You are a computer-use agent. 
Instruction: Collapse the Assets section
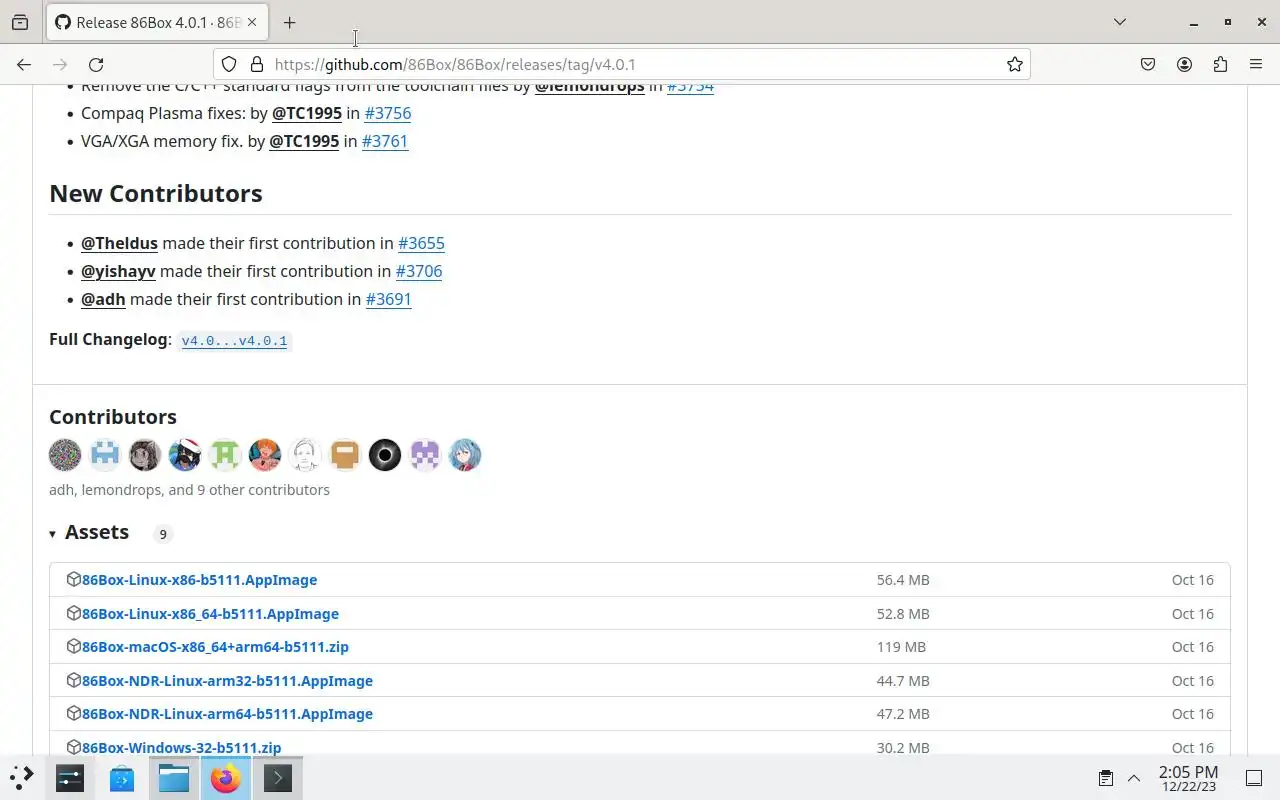coord(89,532)
